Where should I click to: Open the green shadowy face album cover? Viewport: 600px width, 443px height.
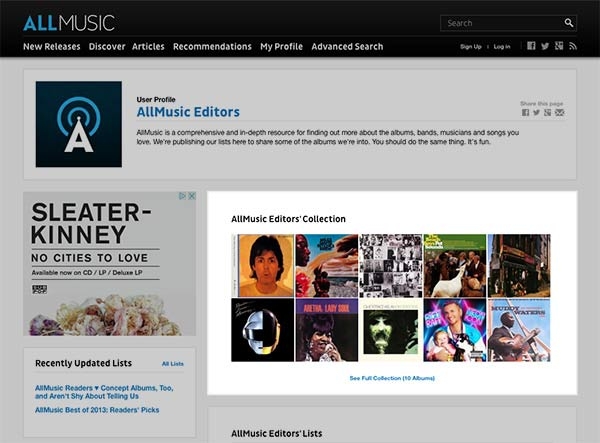391,330
